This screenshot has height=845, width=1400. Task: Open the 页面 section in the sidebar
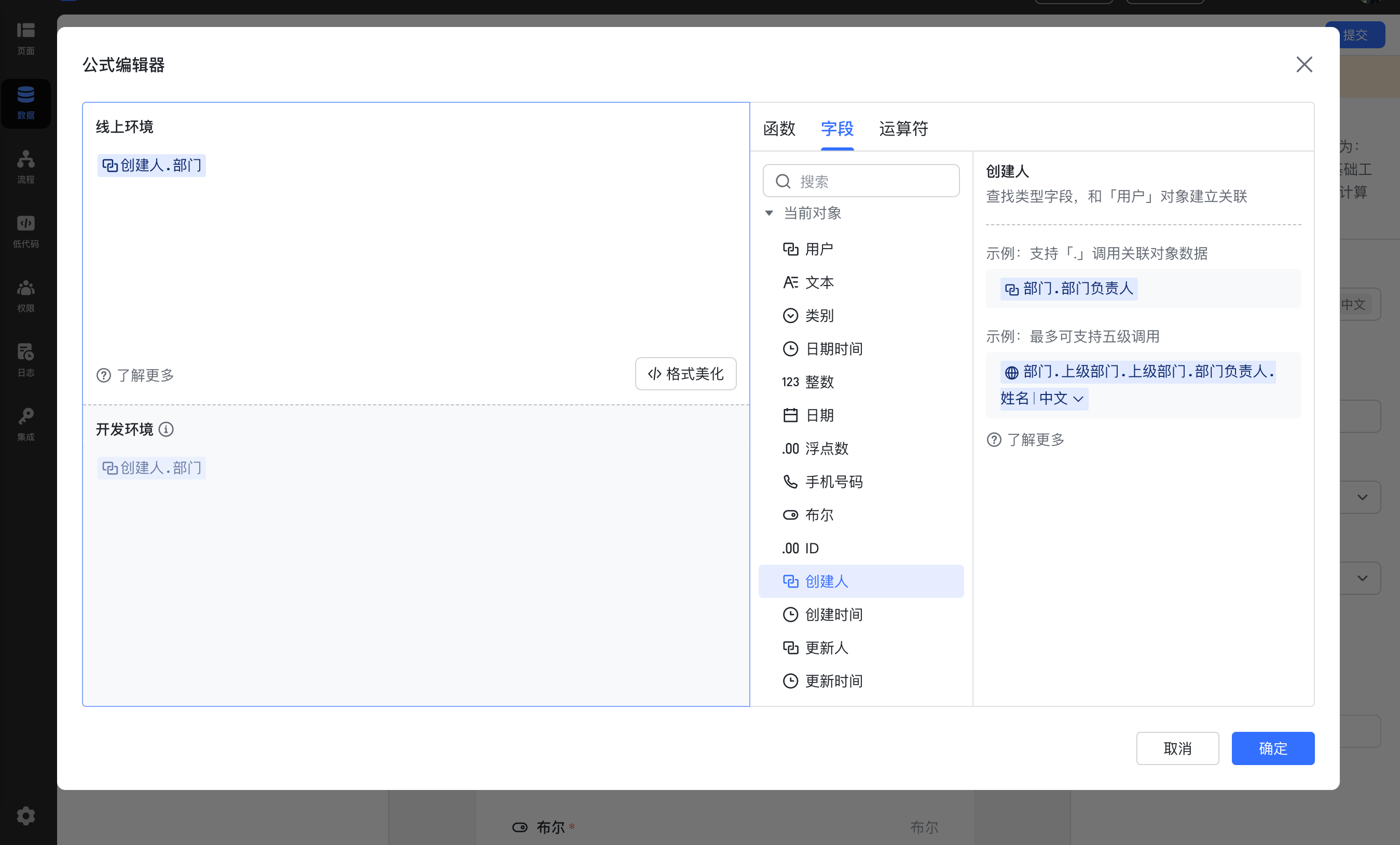click(25, 38)
